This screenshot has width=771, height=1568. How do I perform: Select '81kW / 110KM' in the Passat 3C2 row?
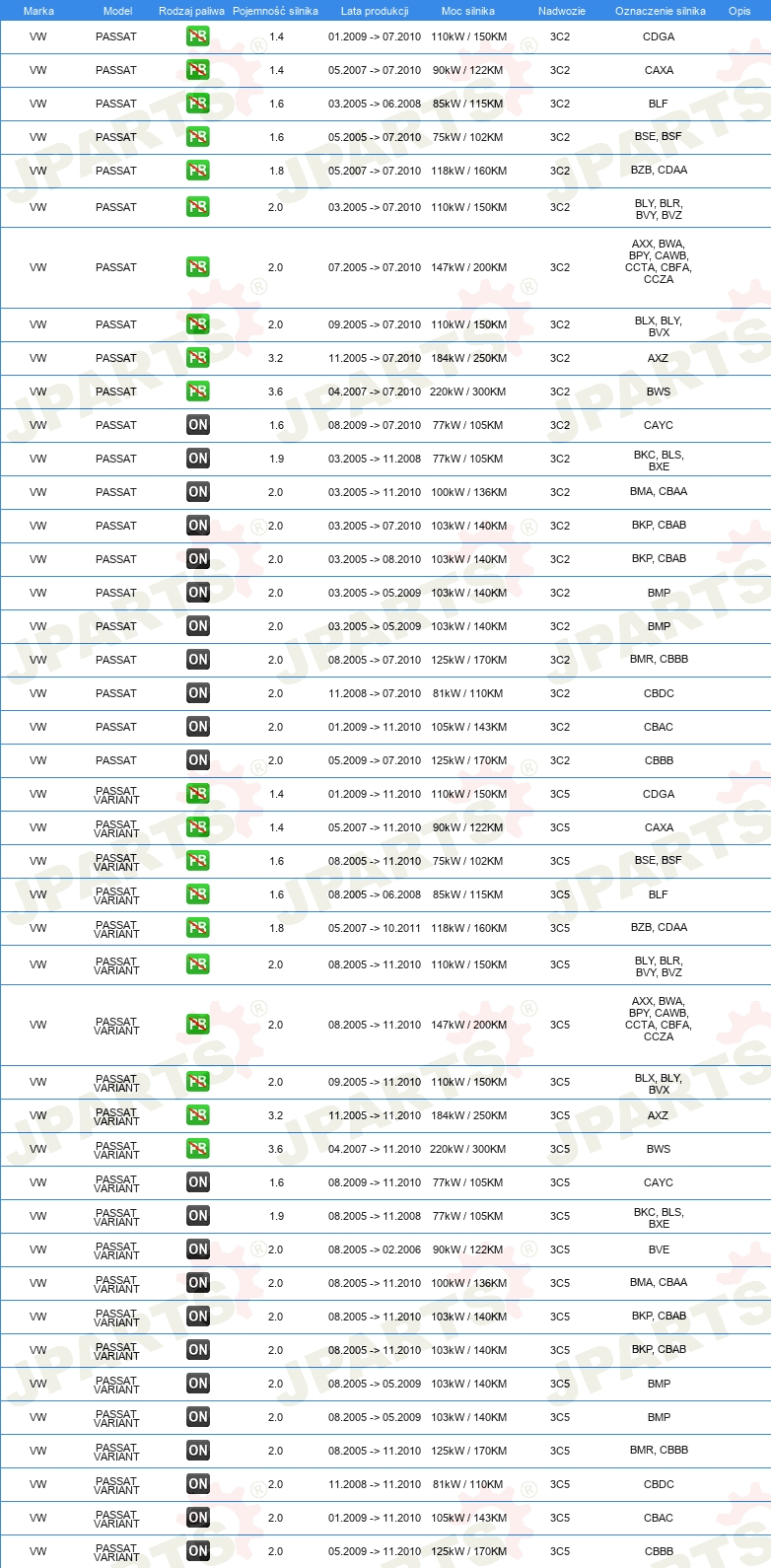pos(468,693)
